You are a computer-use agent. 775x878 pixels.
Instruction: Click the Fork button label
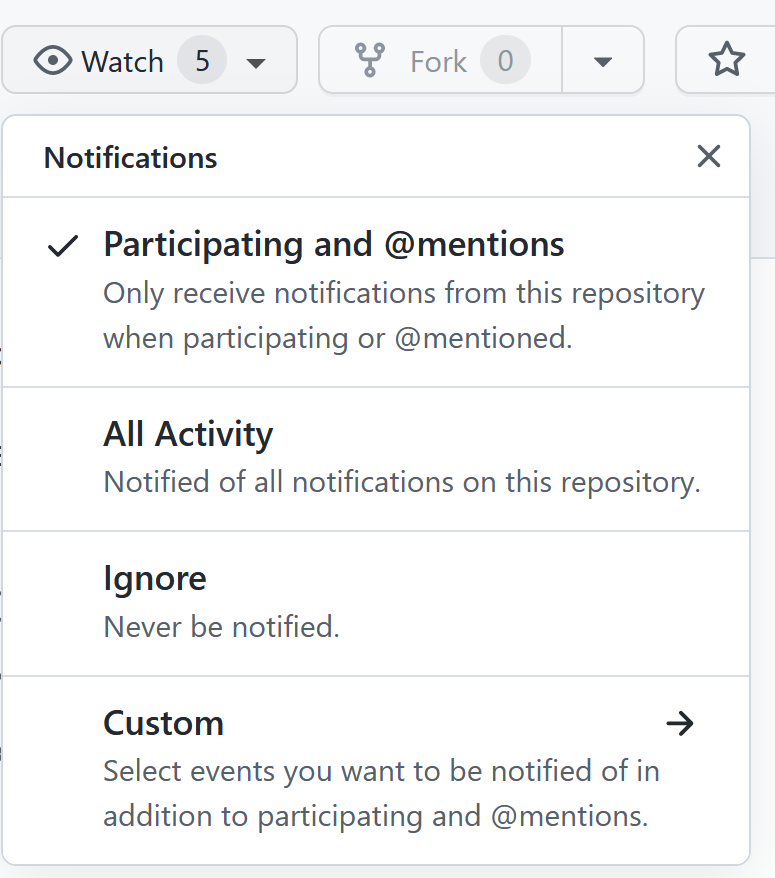pos(438,61)
